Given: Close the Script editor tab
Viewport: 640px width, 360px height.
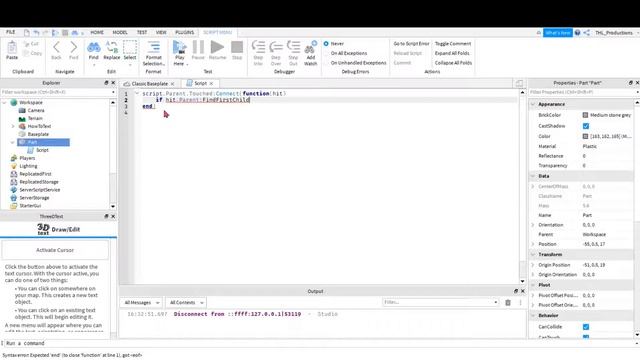Looking at the screenshot, I should coord(211,84).
